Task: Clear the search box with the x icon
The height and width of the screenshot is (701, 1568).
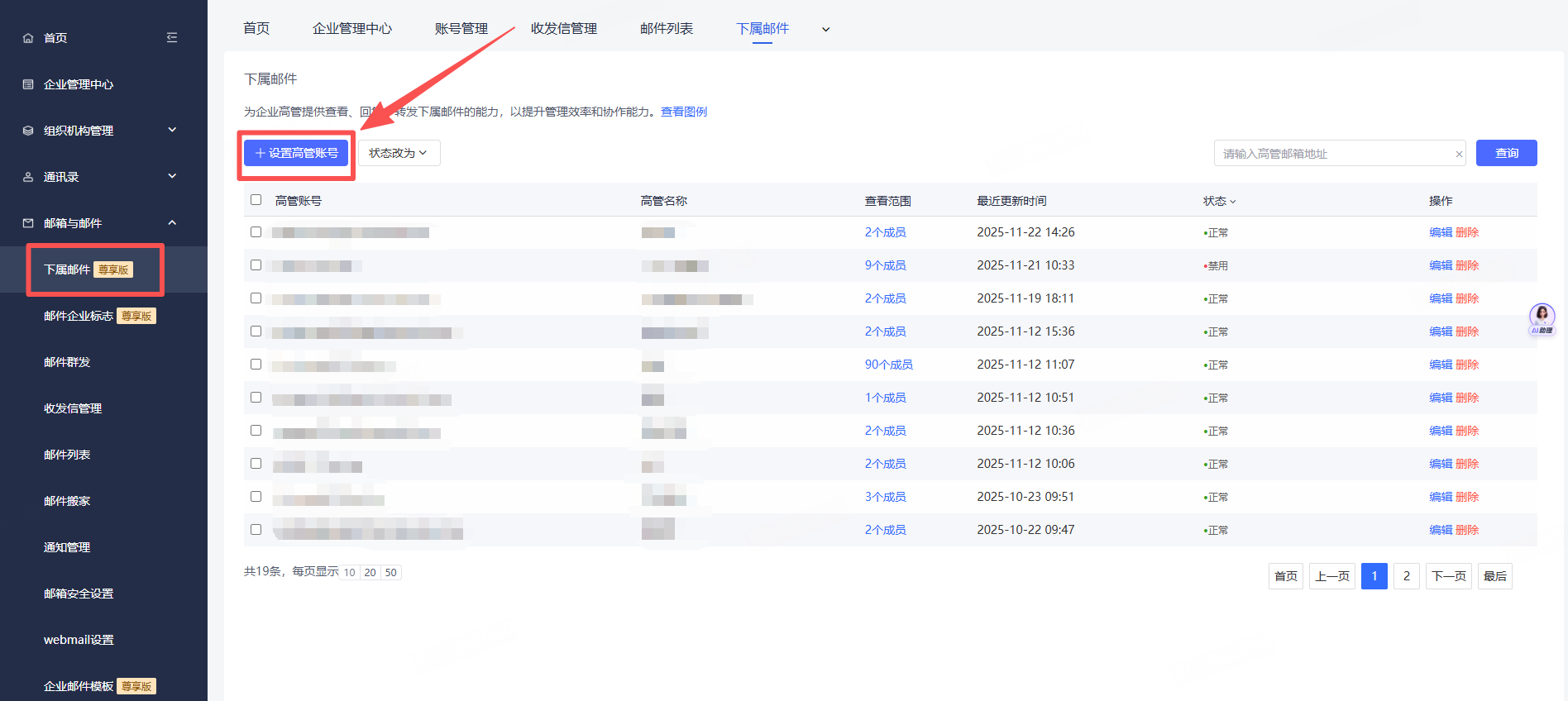Action: (1459, 154)
